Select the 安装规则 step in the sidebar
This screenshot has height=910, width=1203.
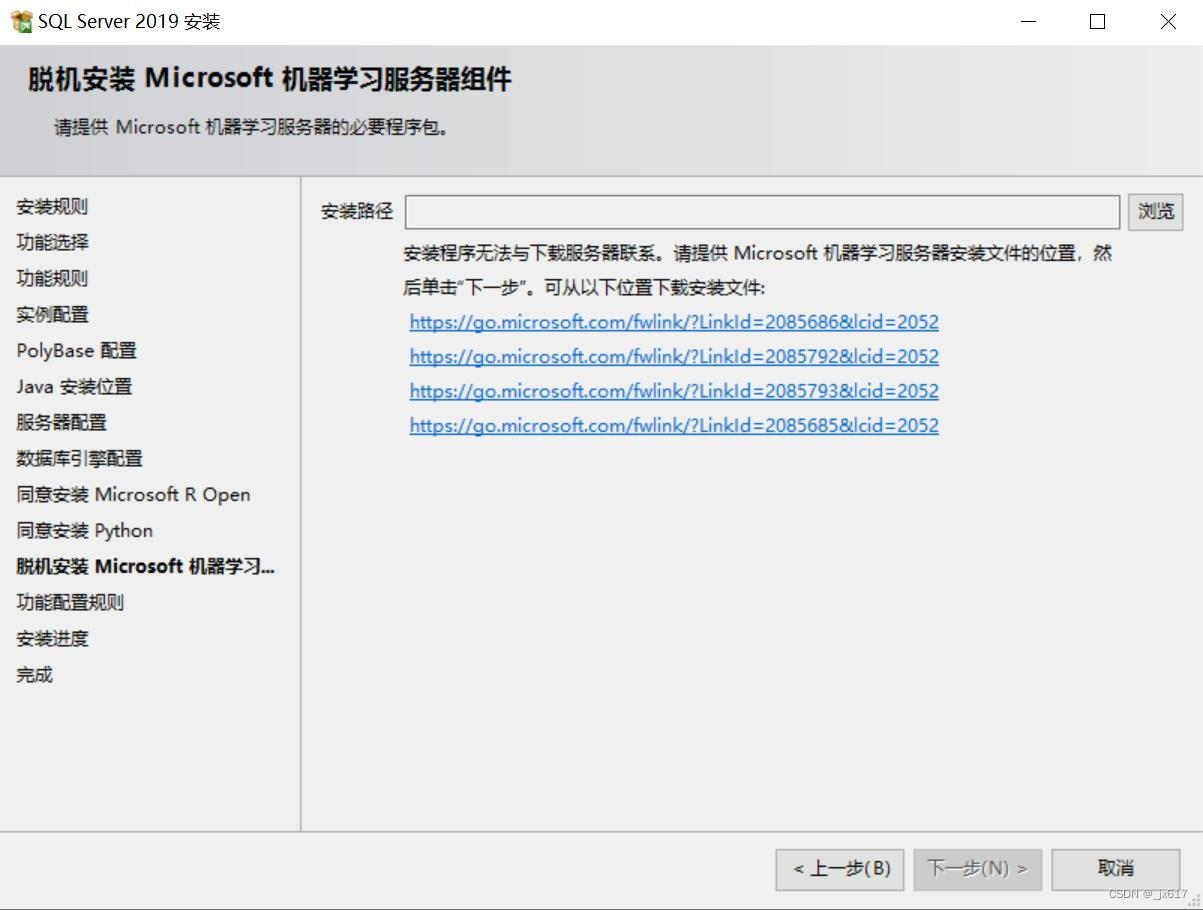coord(52,207)
